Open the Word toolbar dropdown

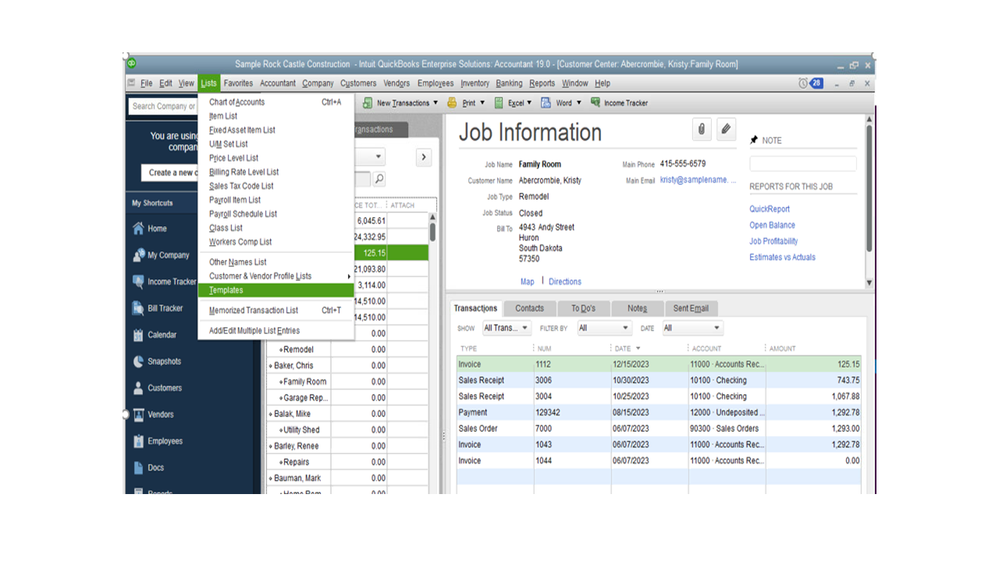pos(561,103)
